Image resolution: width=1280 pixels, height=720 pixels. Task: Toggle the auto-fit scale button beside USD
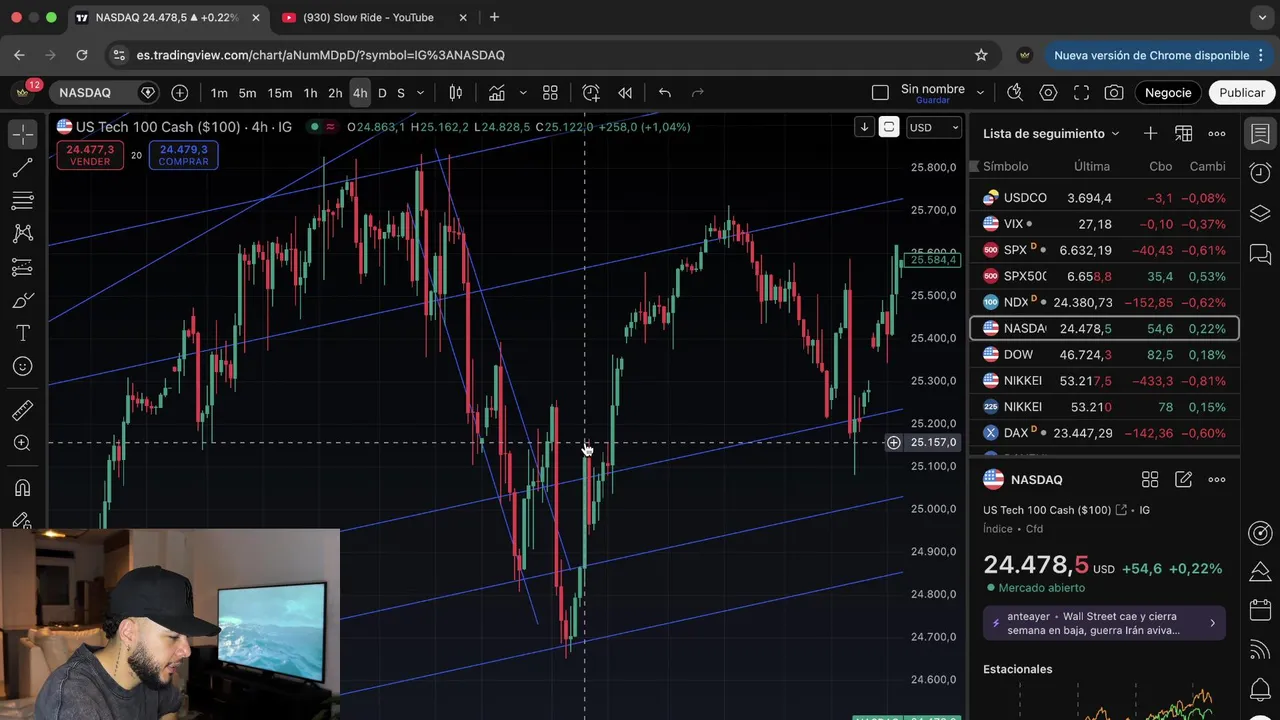click(889, 127)
